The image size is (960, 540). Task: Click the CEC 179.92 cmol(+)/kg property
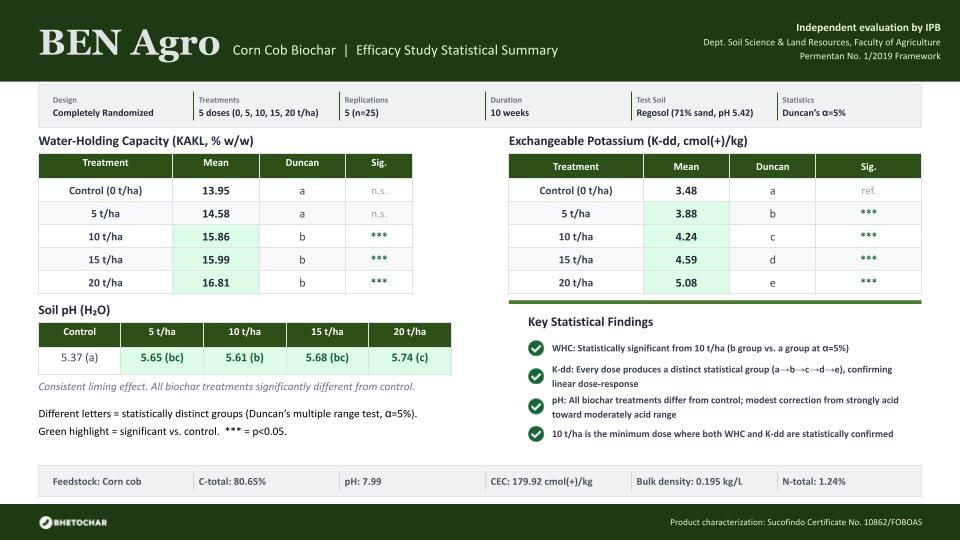click(541, 481)
